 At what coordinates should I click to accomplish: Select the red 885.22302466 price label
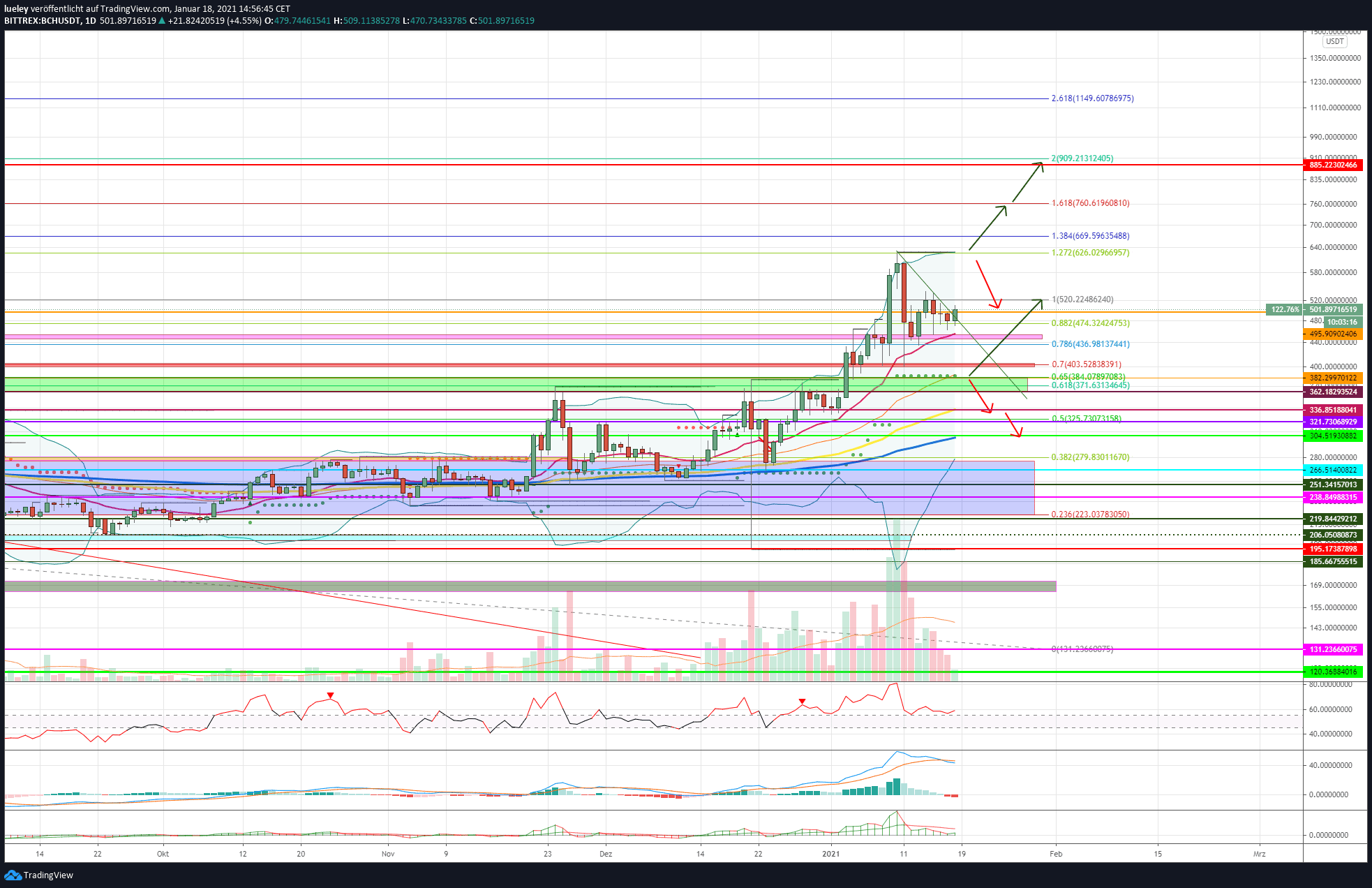click(x=1333, y=165)
